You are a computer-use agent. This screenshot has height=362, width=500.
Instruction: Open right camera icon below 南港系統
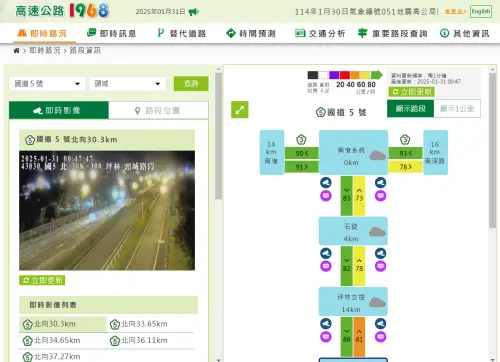click(380, 182)
